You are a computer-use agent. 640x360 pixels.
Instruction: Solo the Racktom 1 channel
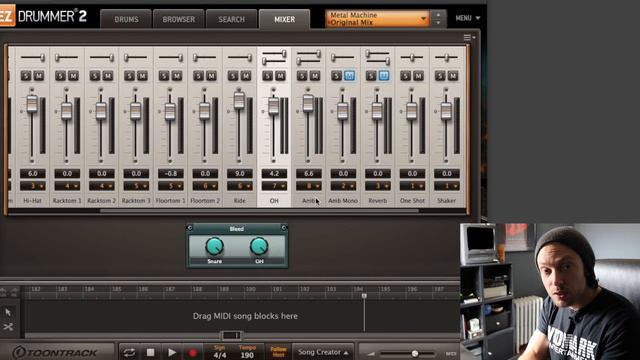60,76
